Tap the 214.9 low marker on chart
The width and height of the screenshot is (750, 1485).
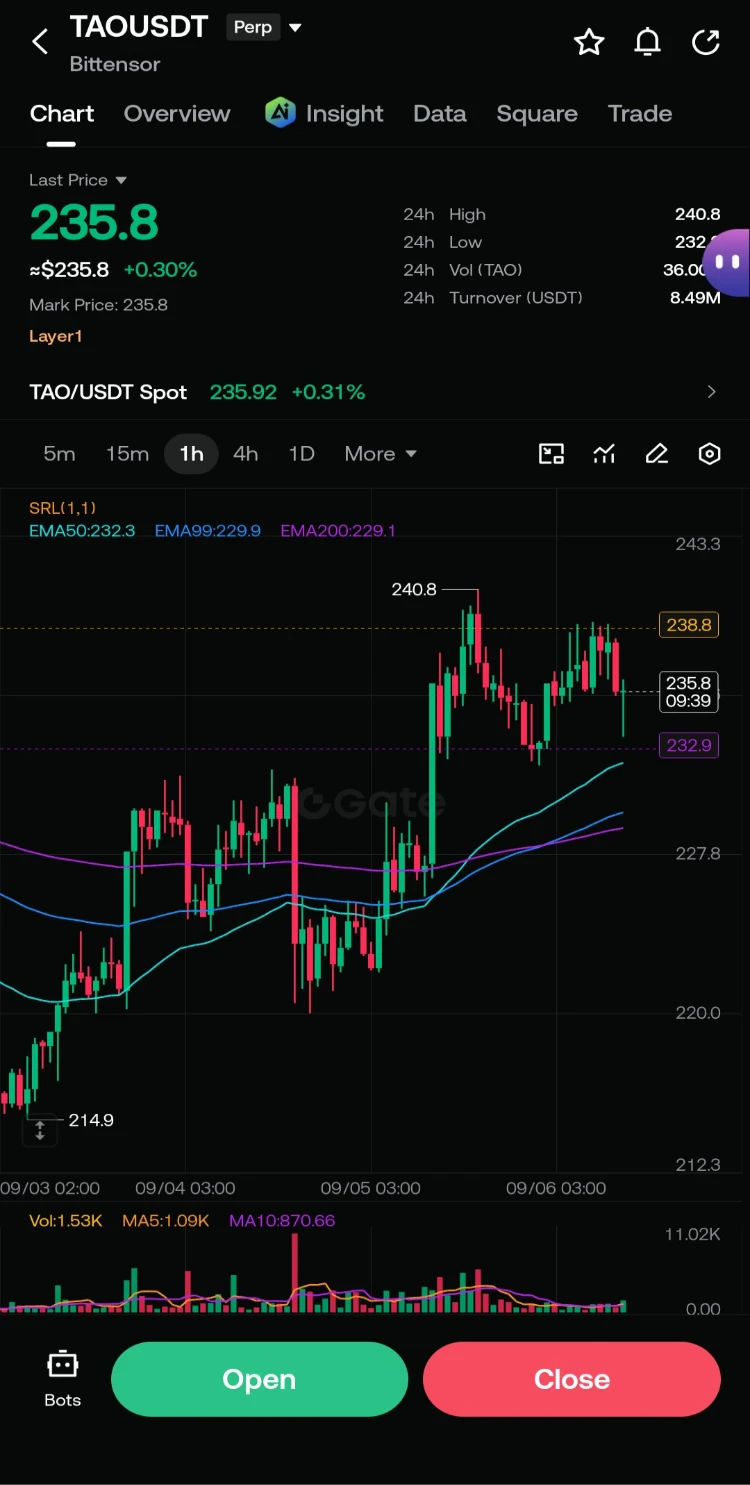(91, 1120)
